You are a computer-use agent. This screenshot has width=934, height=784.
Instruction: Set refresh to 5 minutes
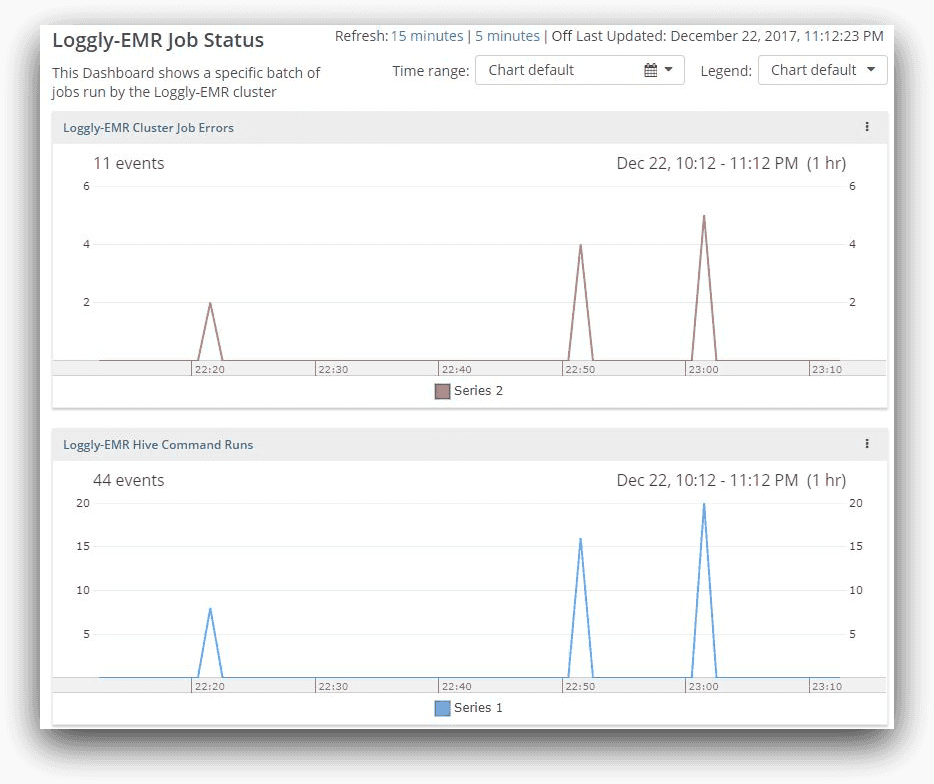point(507,36)
